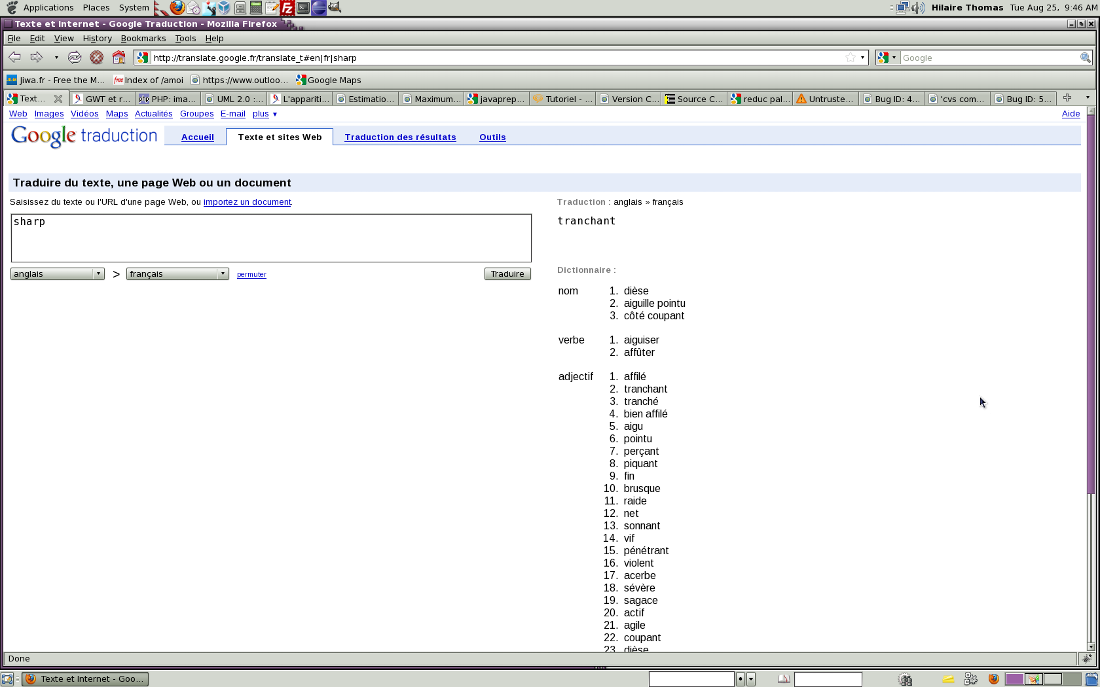Screen dimensions: 1100x687
Task: Switch to the 'GWT et r...' tab
Action: click(102, 99)
